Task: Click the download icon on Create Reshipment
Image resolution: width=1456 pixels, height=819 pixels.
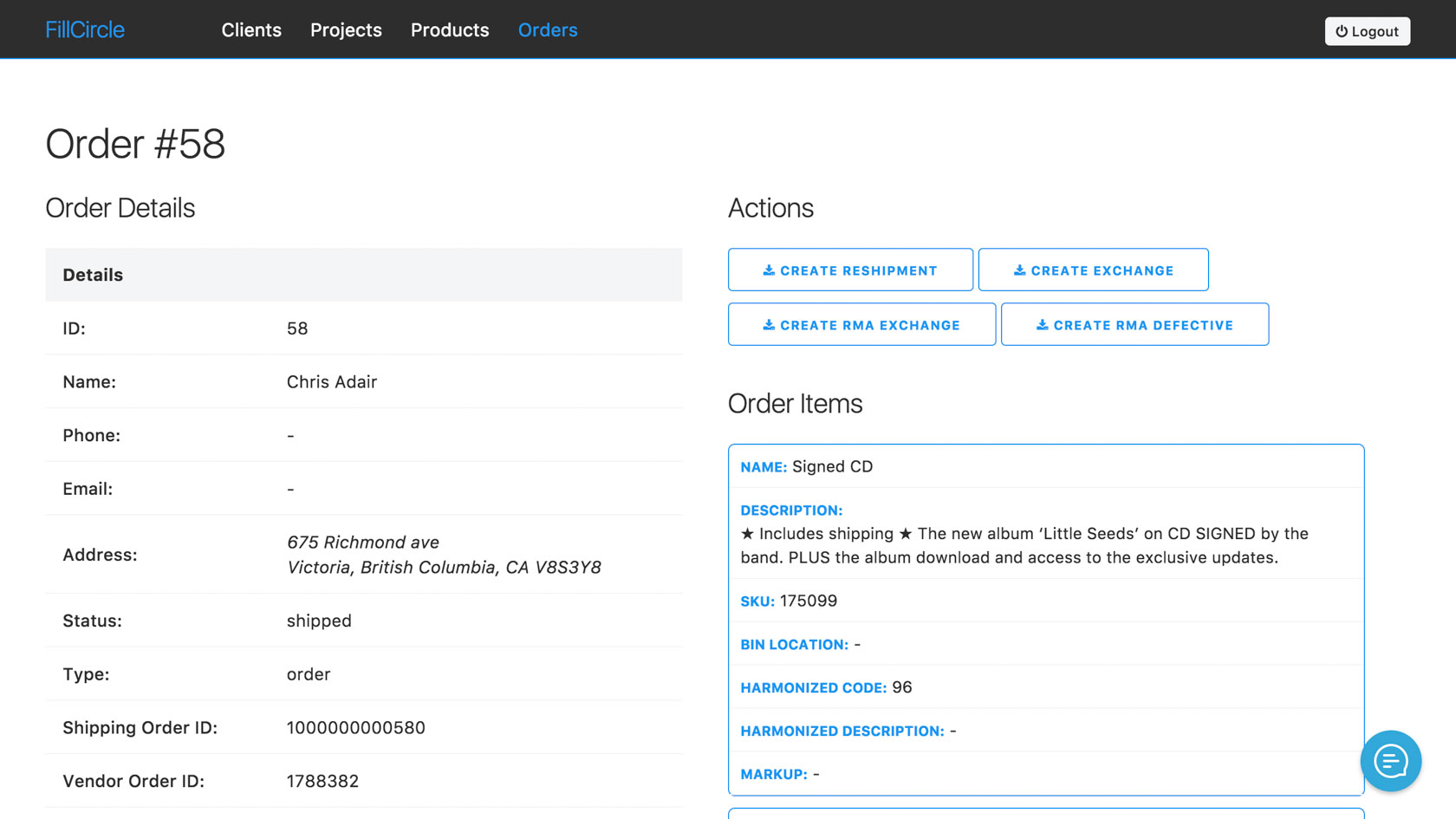Action: [x=769, y=270]
